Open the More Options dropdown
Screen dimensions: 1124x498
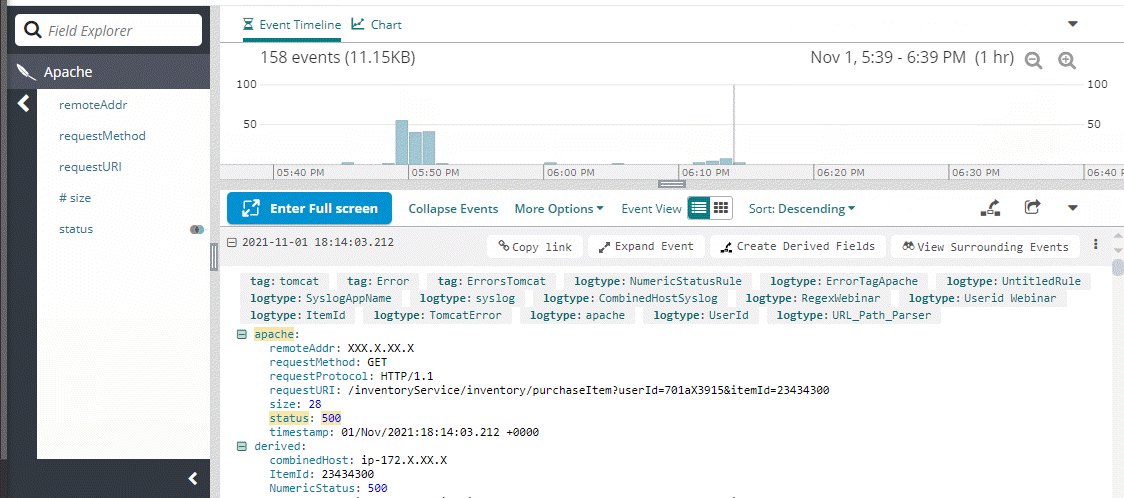[559, 209]
